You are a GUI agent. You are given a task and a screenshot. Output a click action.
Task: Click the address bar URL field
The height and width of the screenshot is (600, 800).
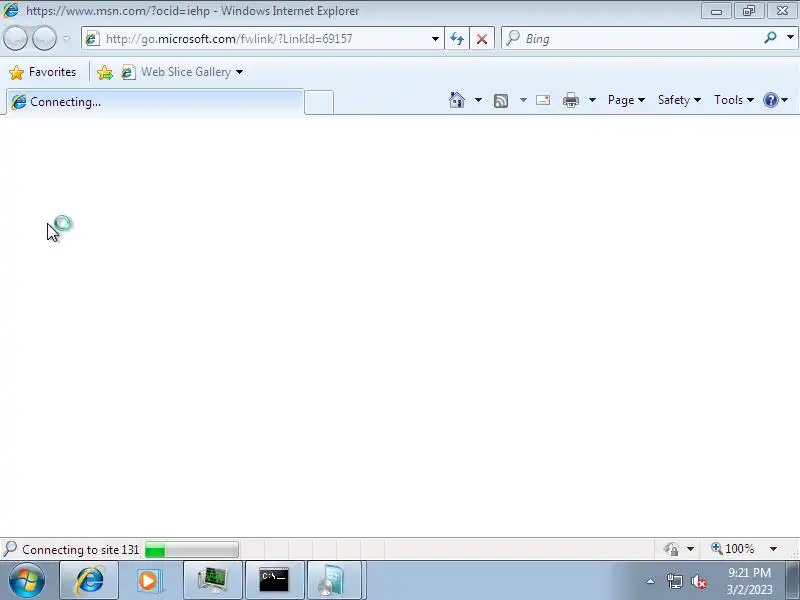coord(262,39)
